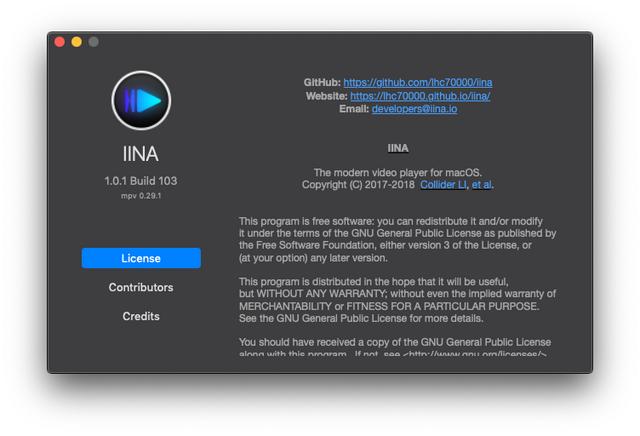
Task: Close the About window with red button
Action: click(60, 42)
